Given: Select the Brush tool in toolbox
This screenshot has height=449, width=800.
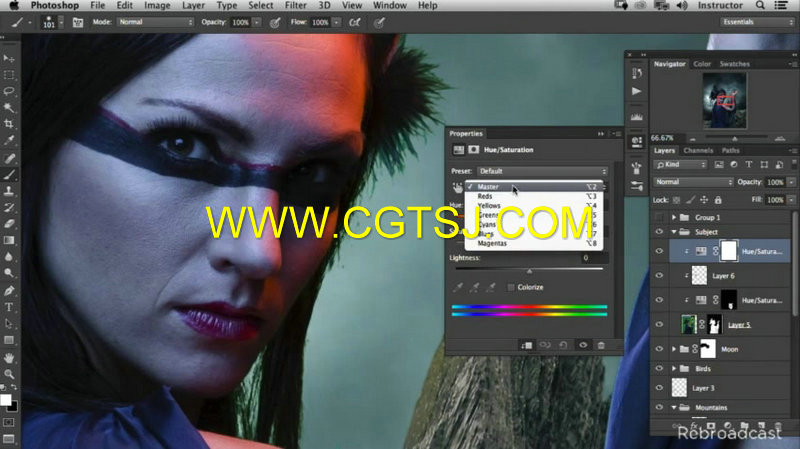Looking at the screenshot, I should click(x=9, y=174).
